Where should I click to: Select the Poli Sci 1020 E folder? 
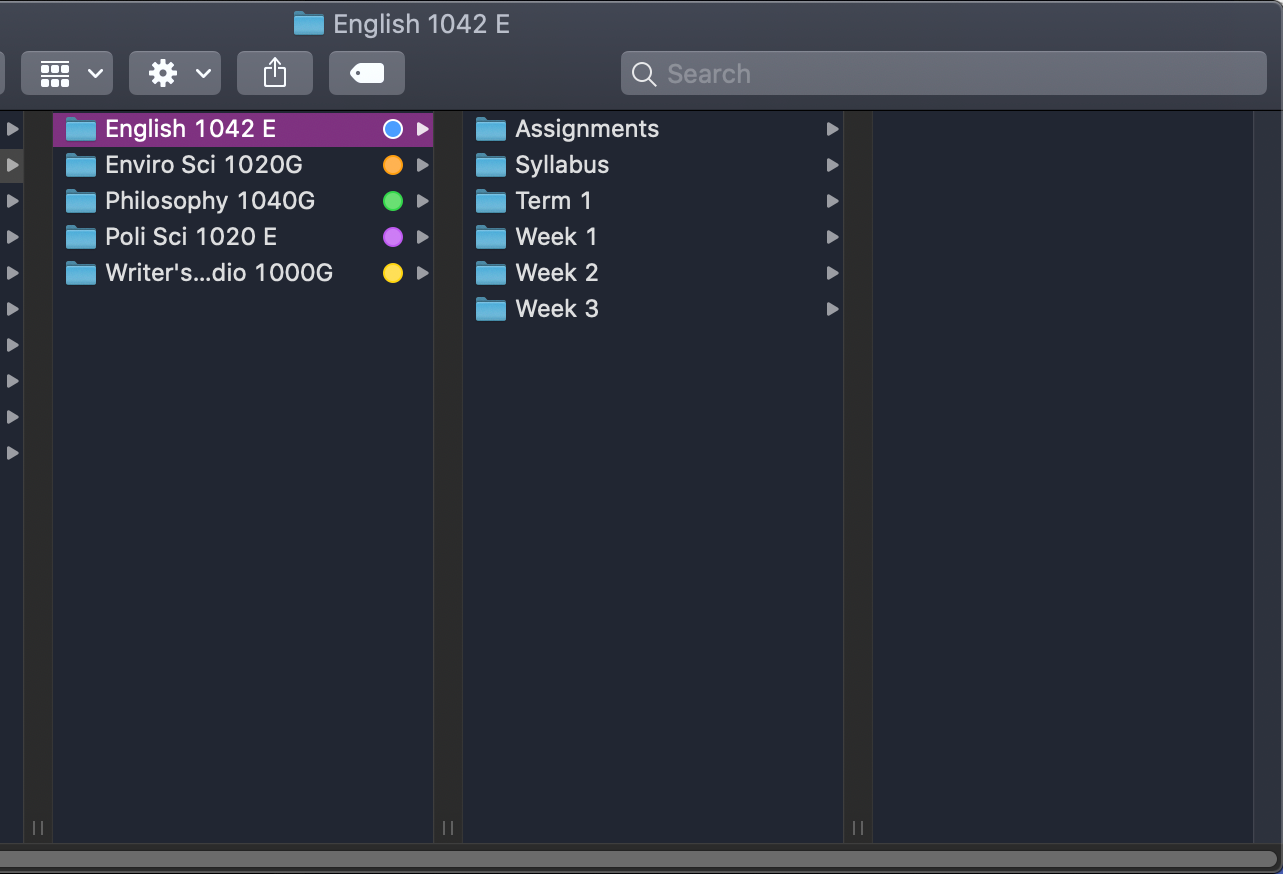click(x=243, y=237)
